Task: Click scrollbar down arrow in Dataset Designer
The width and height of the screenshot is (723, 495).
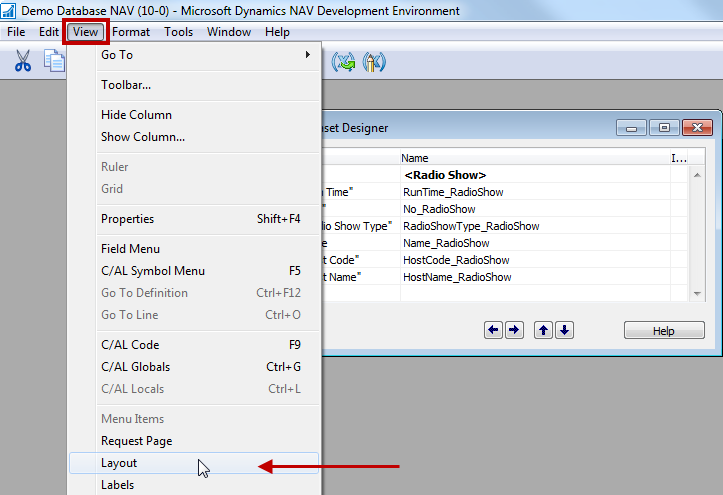Action: click(697, 294)
